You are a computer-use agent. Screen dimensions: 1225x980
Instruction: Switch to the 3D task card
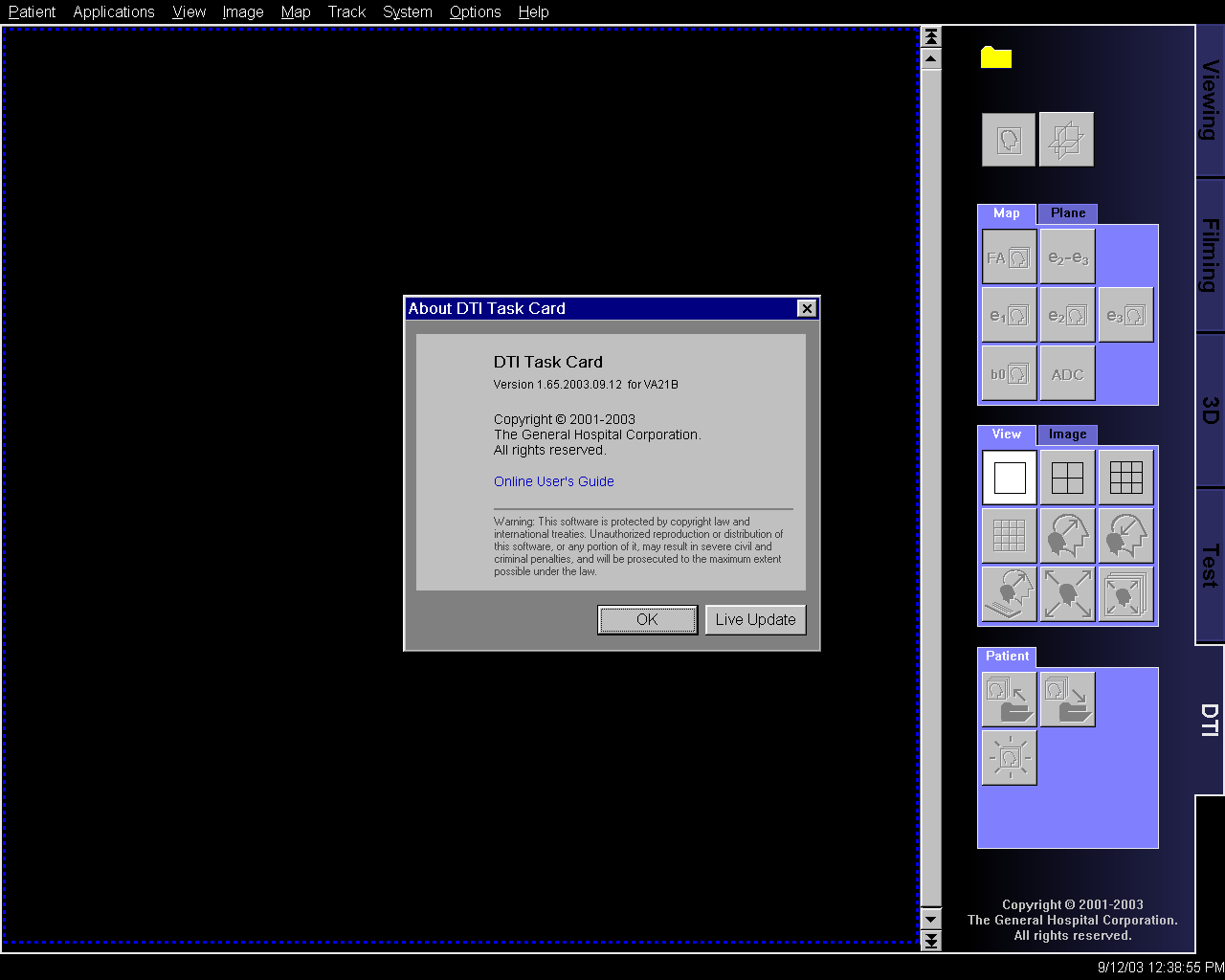tap(1210, 411)
